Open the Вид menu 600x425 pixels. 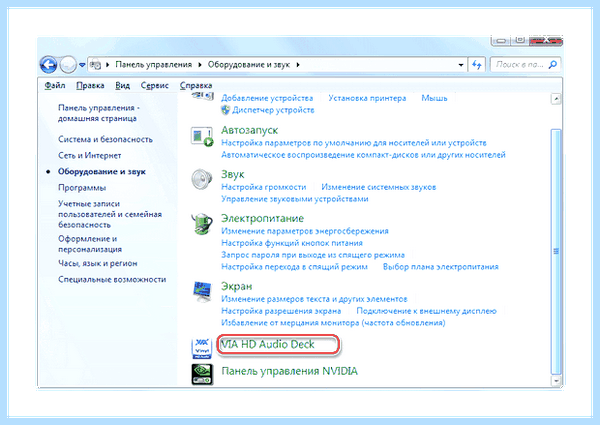pyautogui.click(x=122, y=85)
